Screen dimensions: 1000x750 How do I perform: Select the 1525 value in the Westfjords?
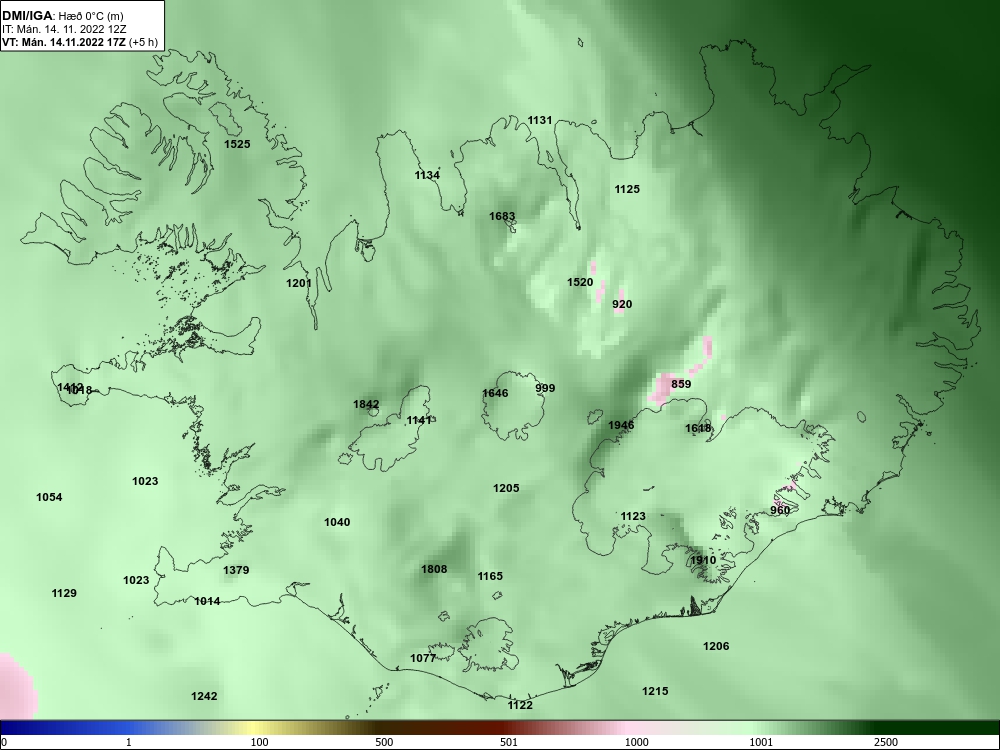(237, 144)
